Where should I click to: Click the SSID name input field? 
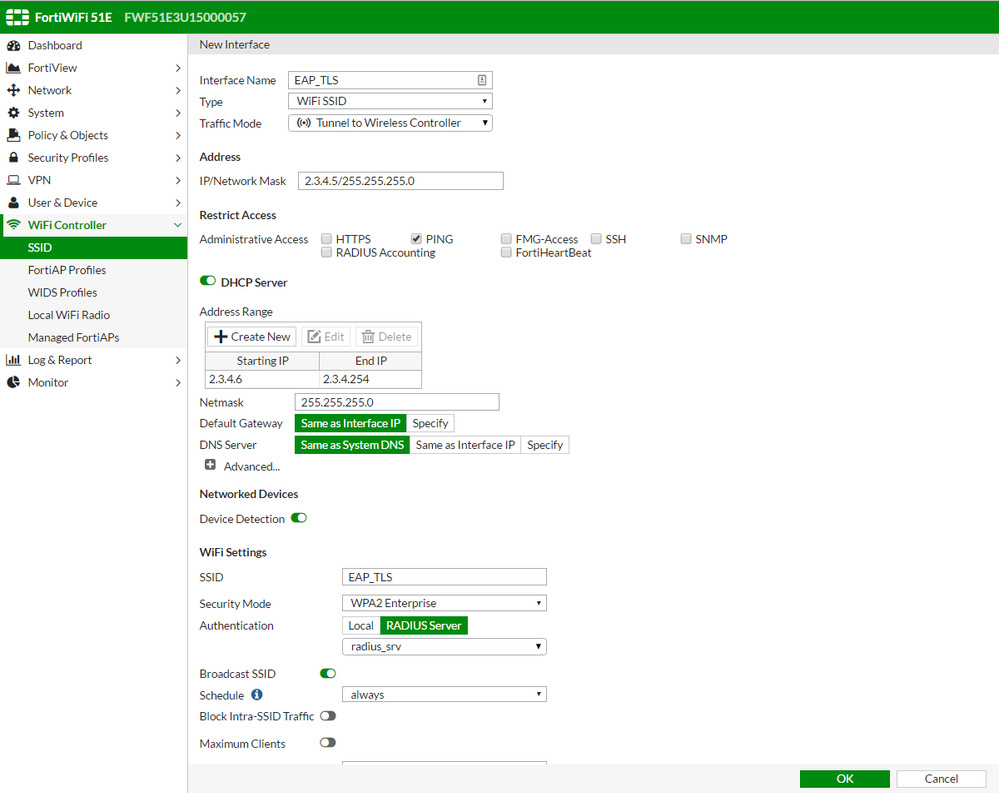444,577
